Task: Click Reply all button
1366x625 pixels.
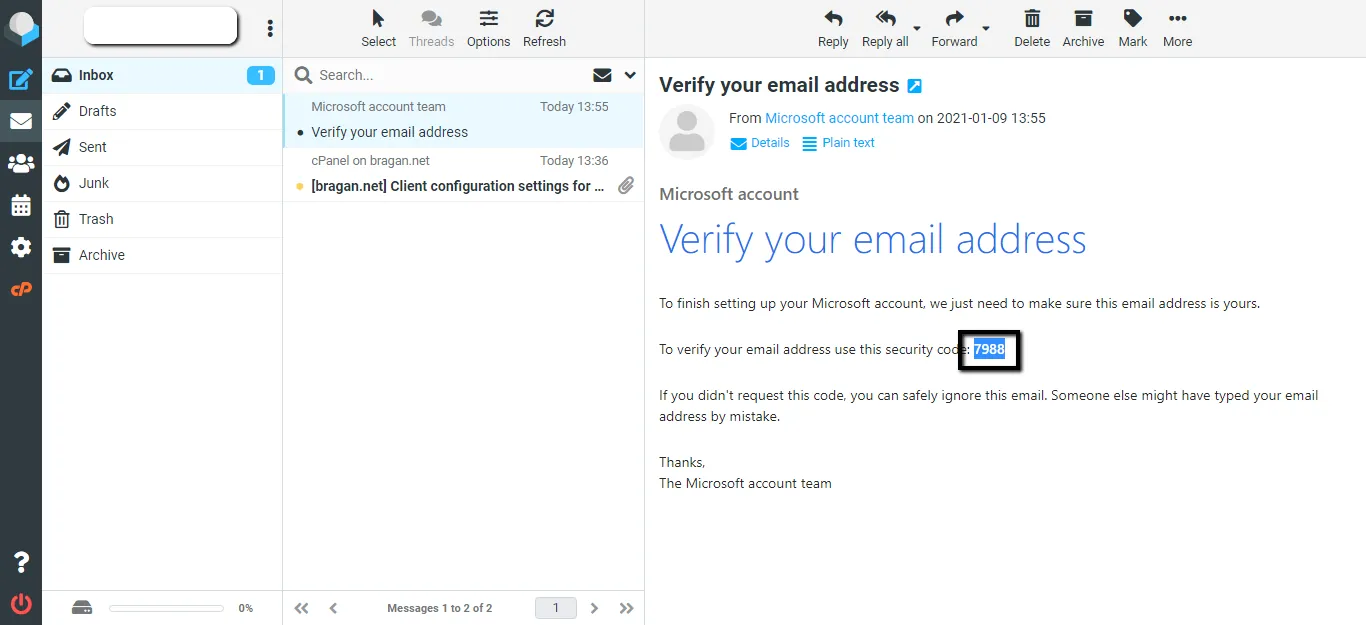Action: pyautogui.click(x=885, y=28)
